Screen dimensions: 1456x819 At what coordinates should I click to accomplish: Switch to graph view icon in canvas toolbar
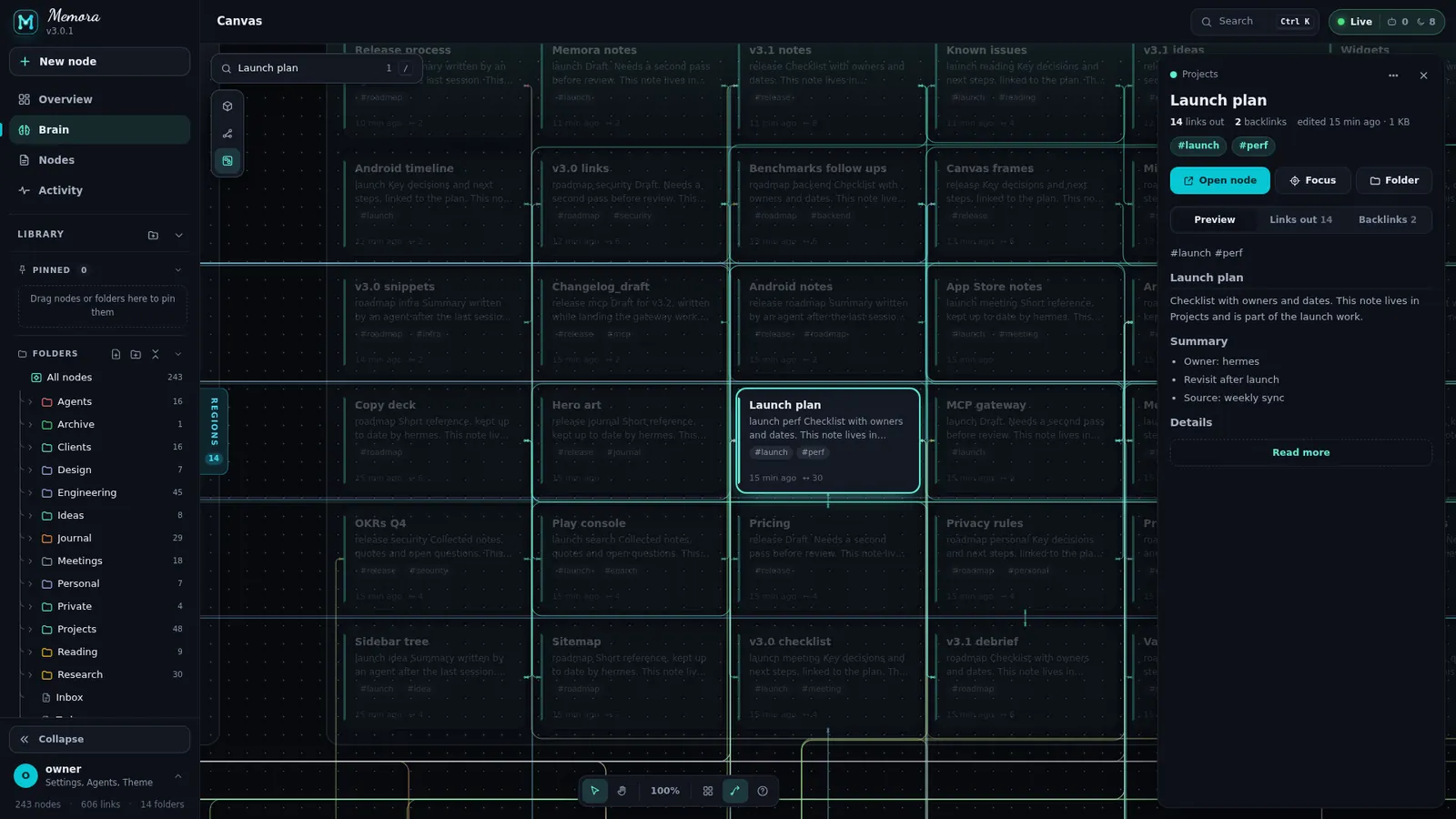tap(227, 134)
